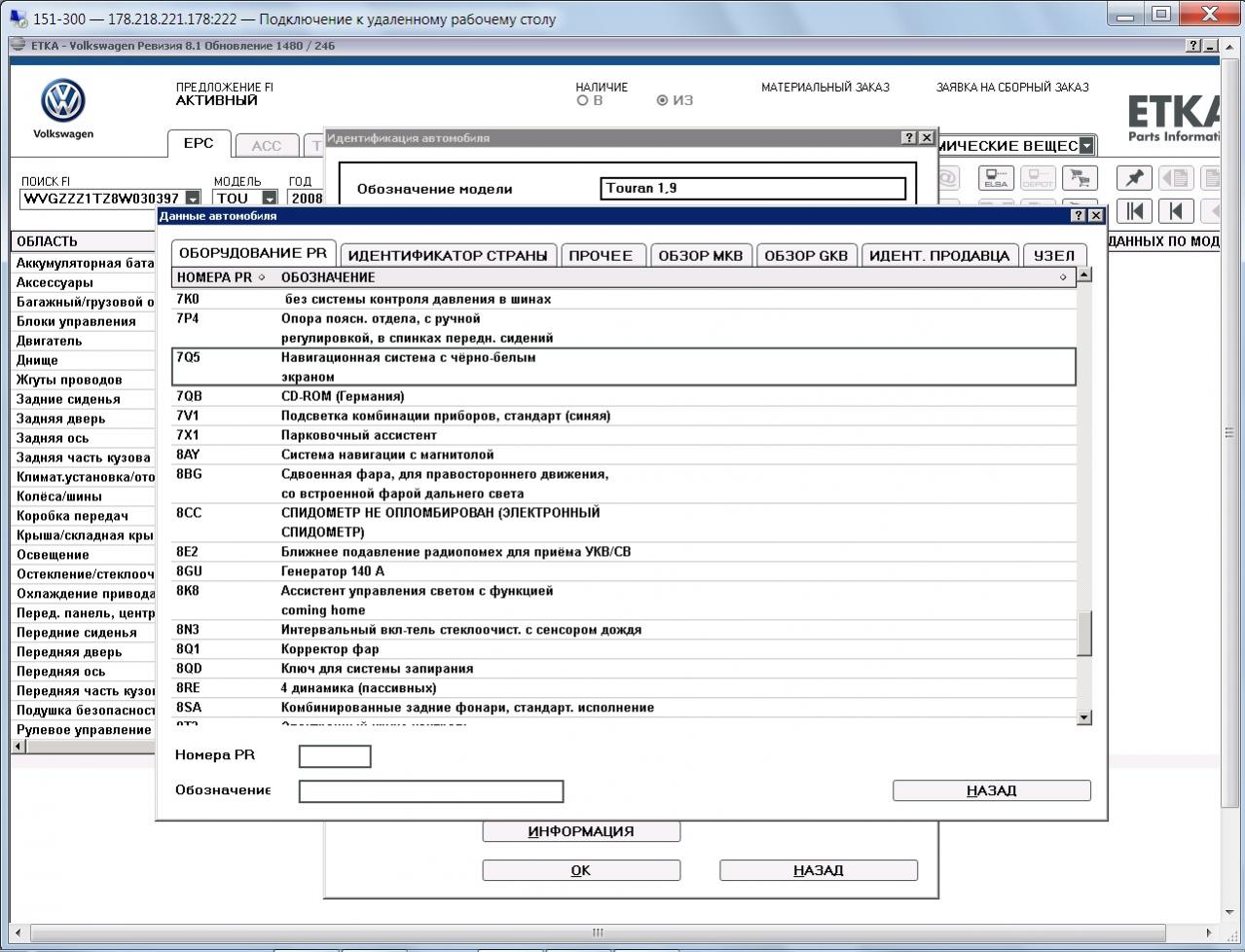Sort by НОМЕРА PR column icon

[x=261, y=277]
